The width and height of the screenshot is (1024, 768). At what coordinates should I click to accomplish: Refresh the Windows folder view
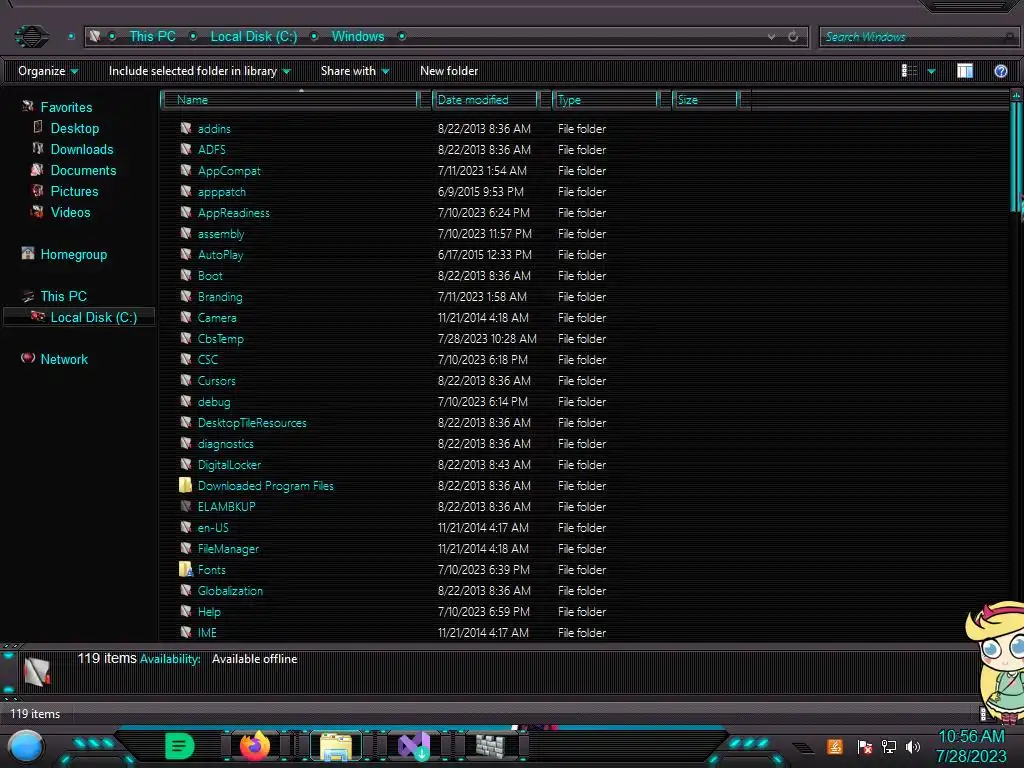point(793,37)
